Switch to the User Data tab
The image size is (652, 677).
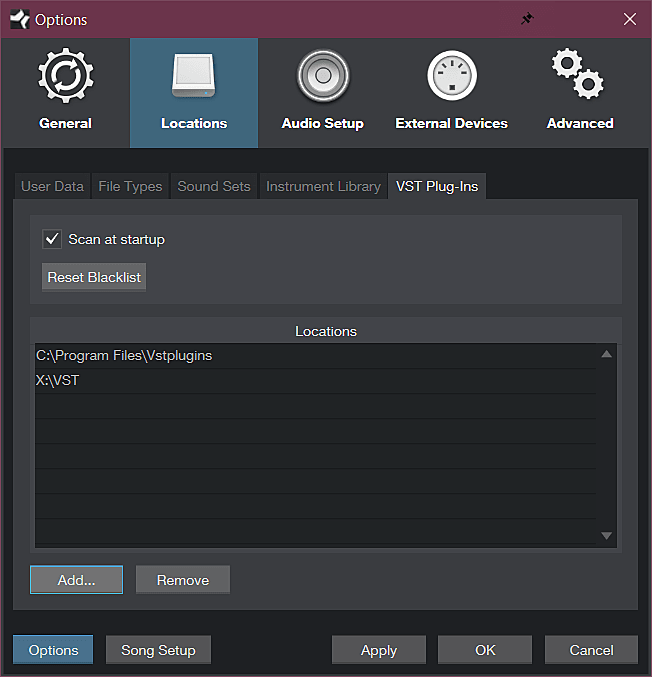tap(52, 186)
